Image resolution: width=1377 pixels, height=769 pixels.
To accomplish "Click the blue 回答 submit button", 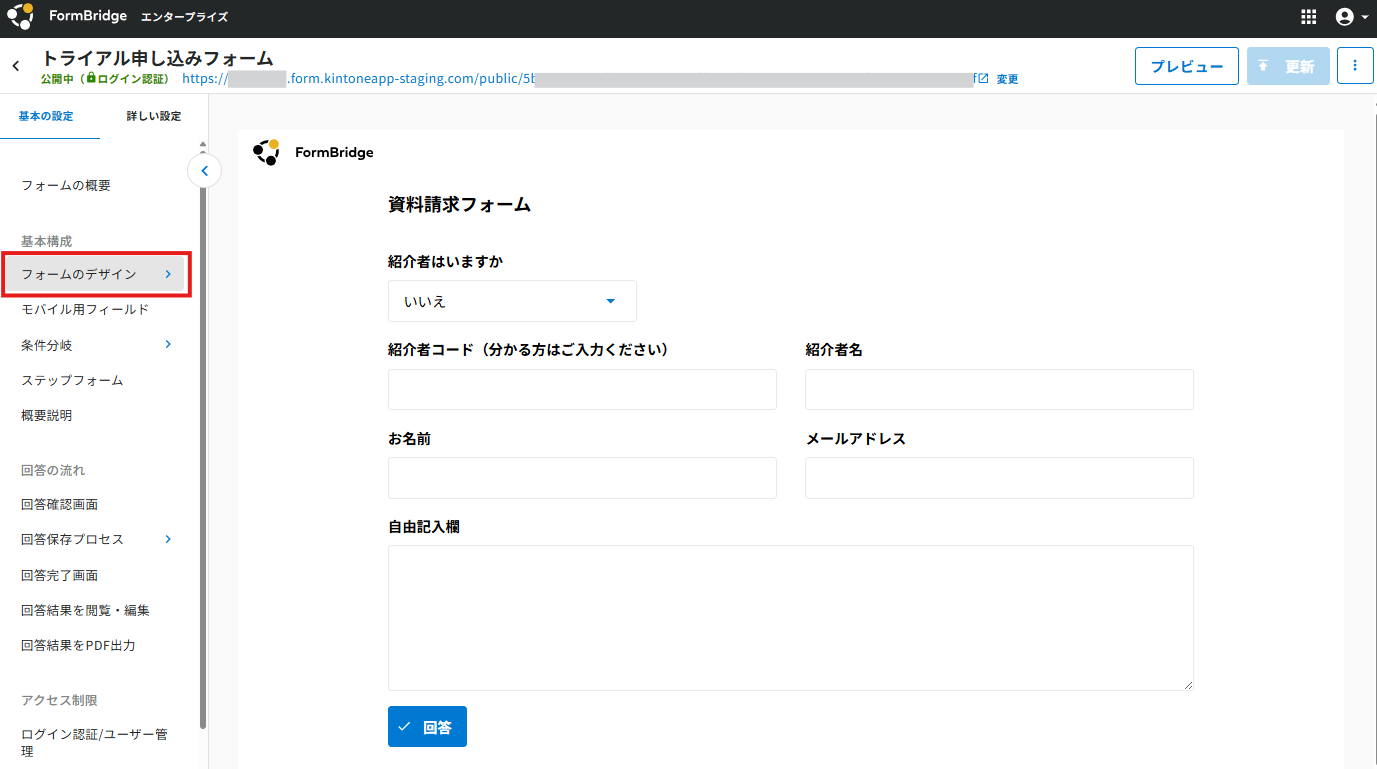I will click(427, 727).
